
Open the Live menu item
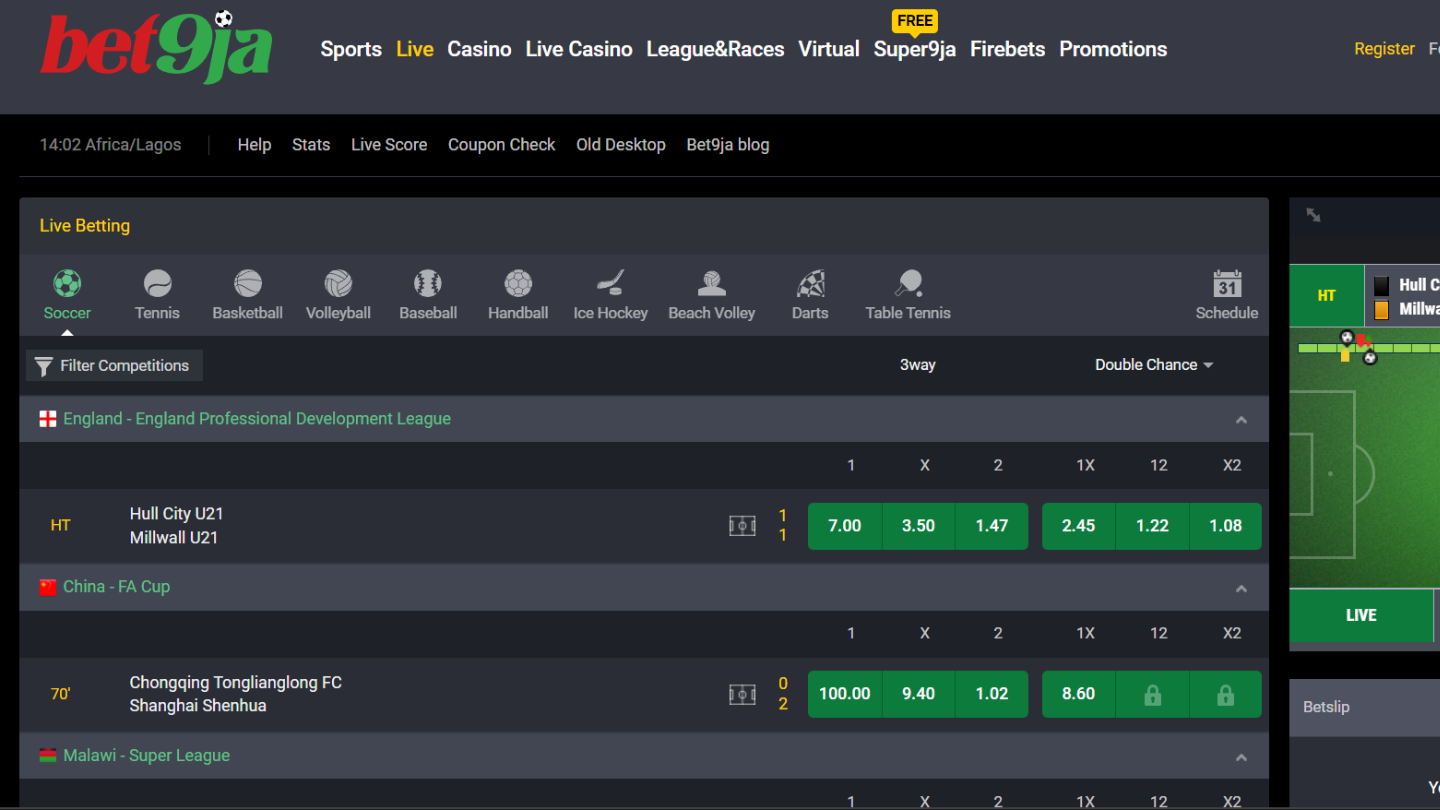coord(414,49)
